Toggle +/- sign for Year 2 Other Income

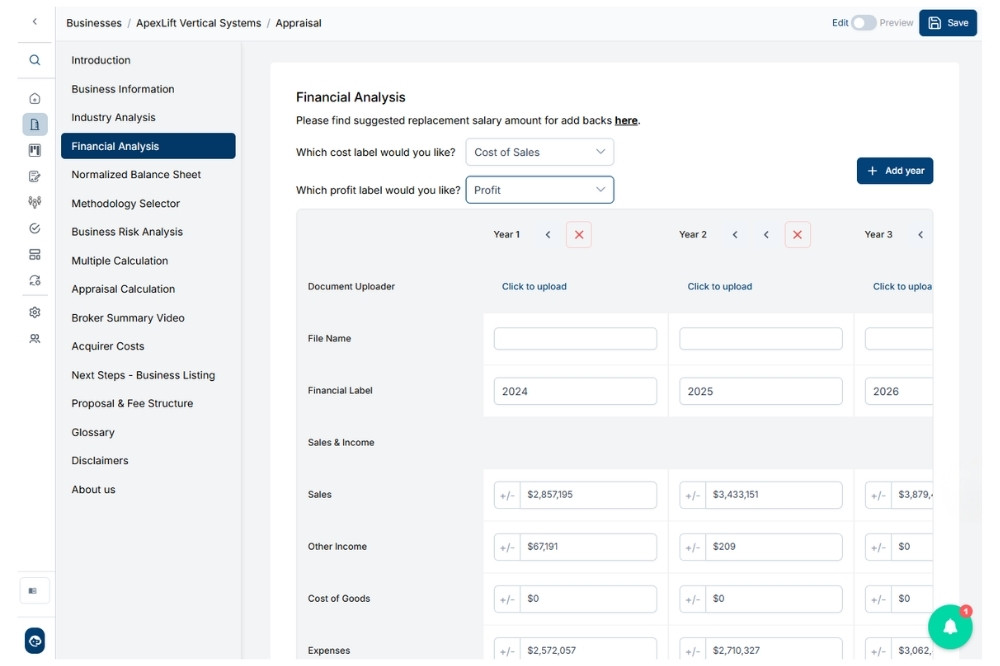pyautogui.click(x=693, y=547)
